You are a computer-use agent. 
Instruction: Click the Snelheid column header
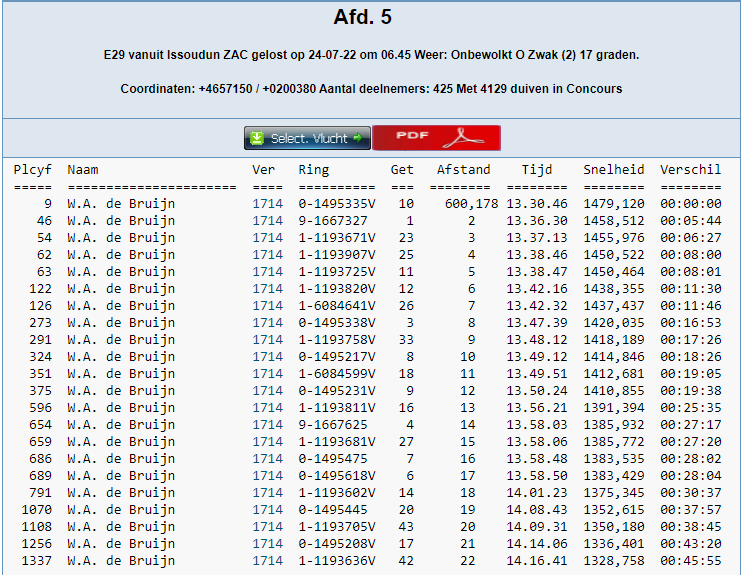pos(614,170)
